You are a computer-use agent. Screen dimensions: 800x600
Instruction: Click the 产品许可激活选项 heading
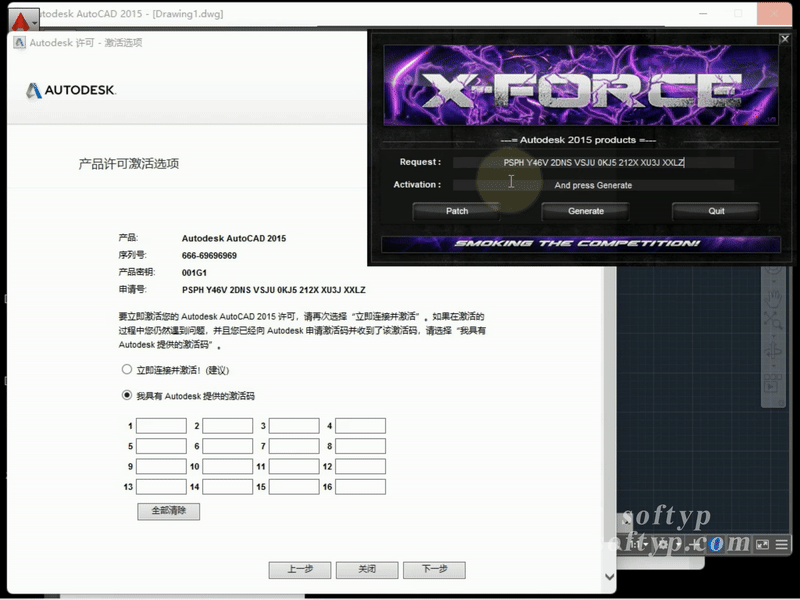[129, 164]
